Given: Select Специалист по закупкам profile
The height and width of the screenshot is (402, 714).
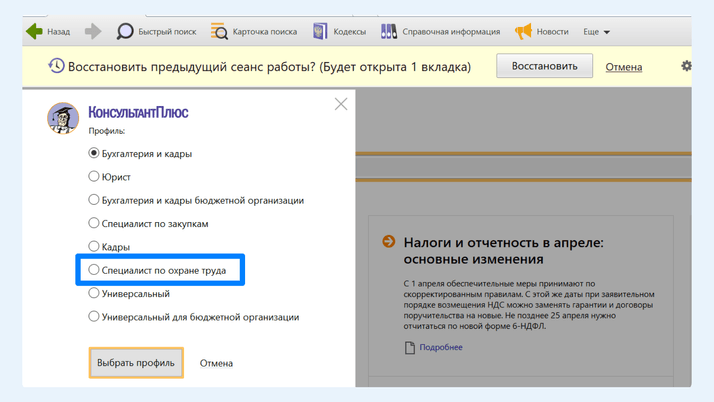Looking at the screenshot, I should [x=148, y=224].
